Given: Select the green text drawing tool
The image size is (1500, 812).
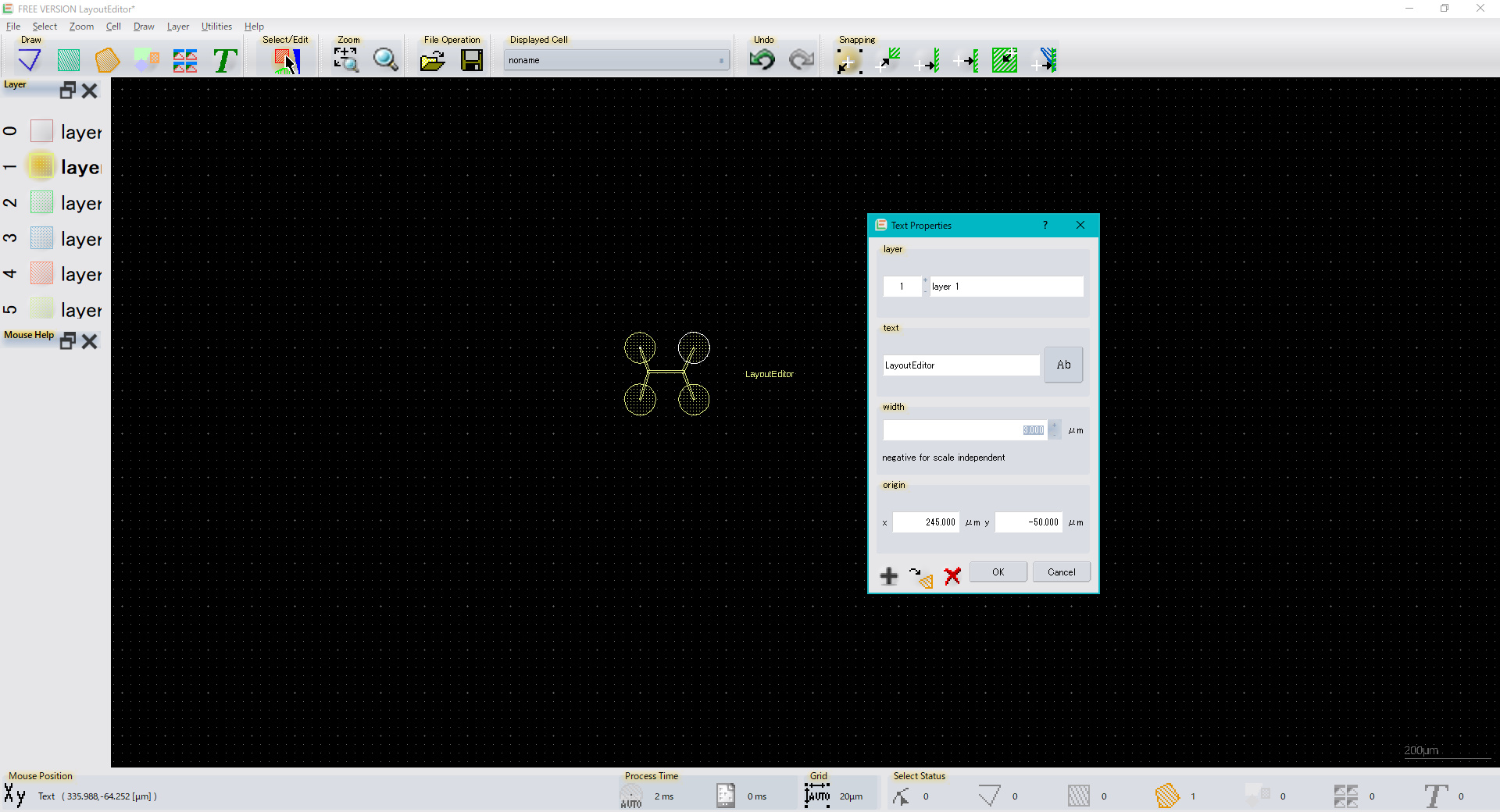Looking at the screenshot, I should tap(225, 60).
